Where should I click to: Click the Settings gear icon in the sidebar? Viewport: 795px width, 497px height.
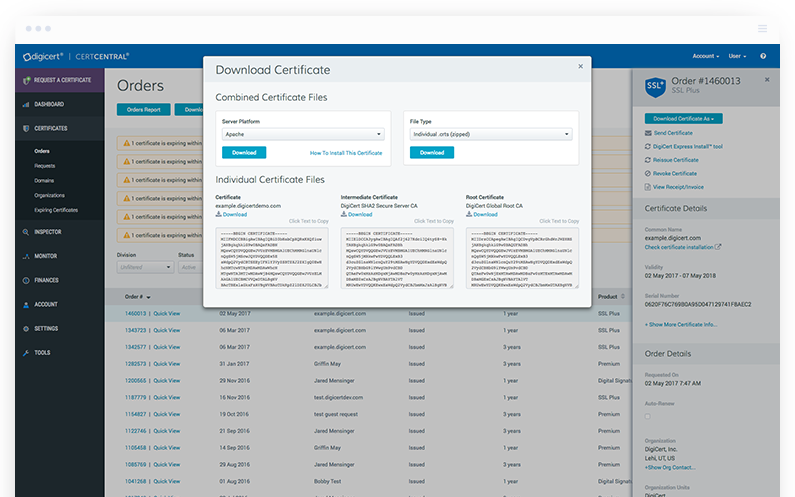(x=25, y=328)
